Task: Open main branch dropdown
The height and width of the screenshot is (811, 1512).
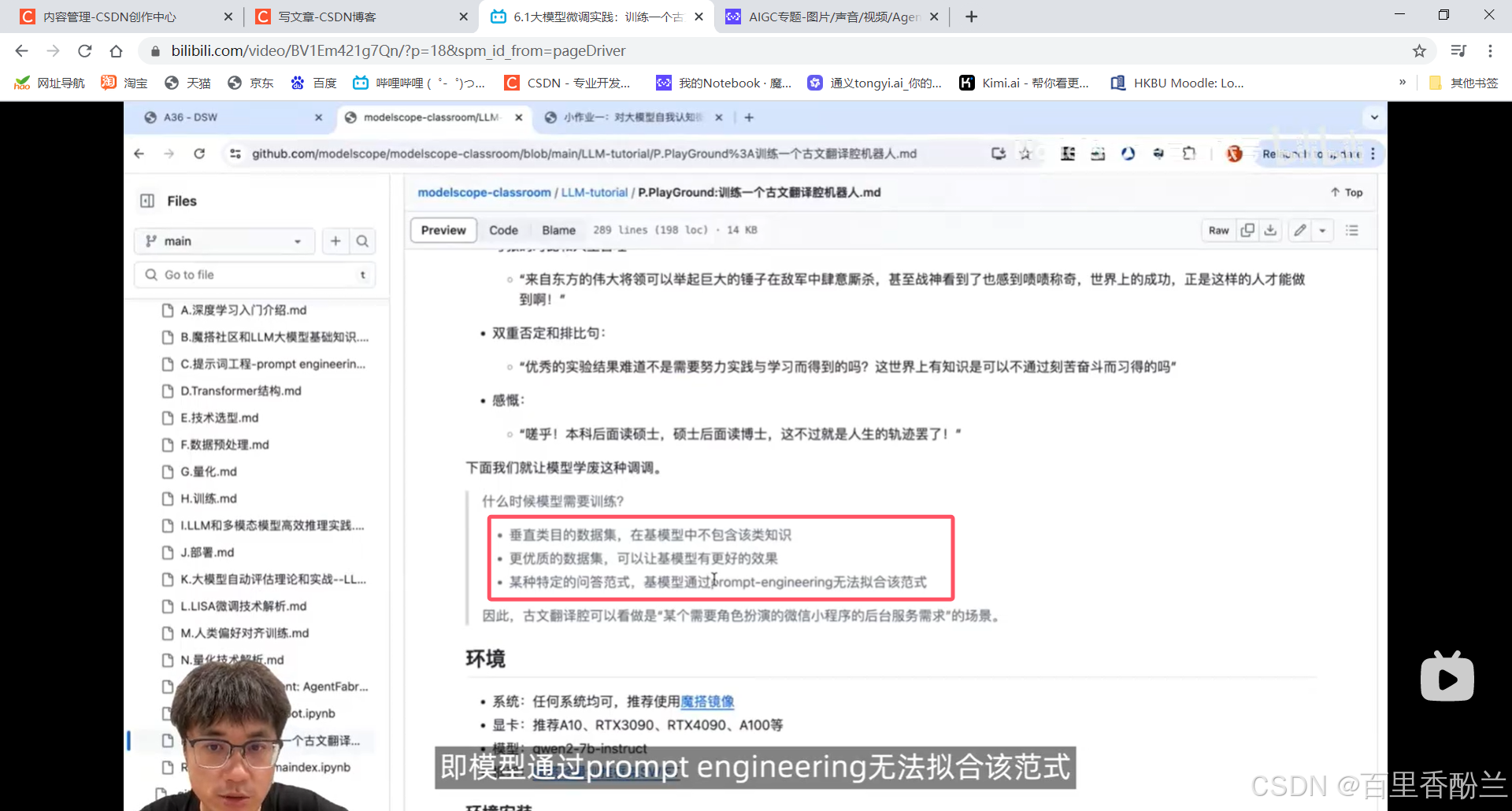Action: pyautogui.click(x=224, y=241)
